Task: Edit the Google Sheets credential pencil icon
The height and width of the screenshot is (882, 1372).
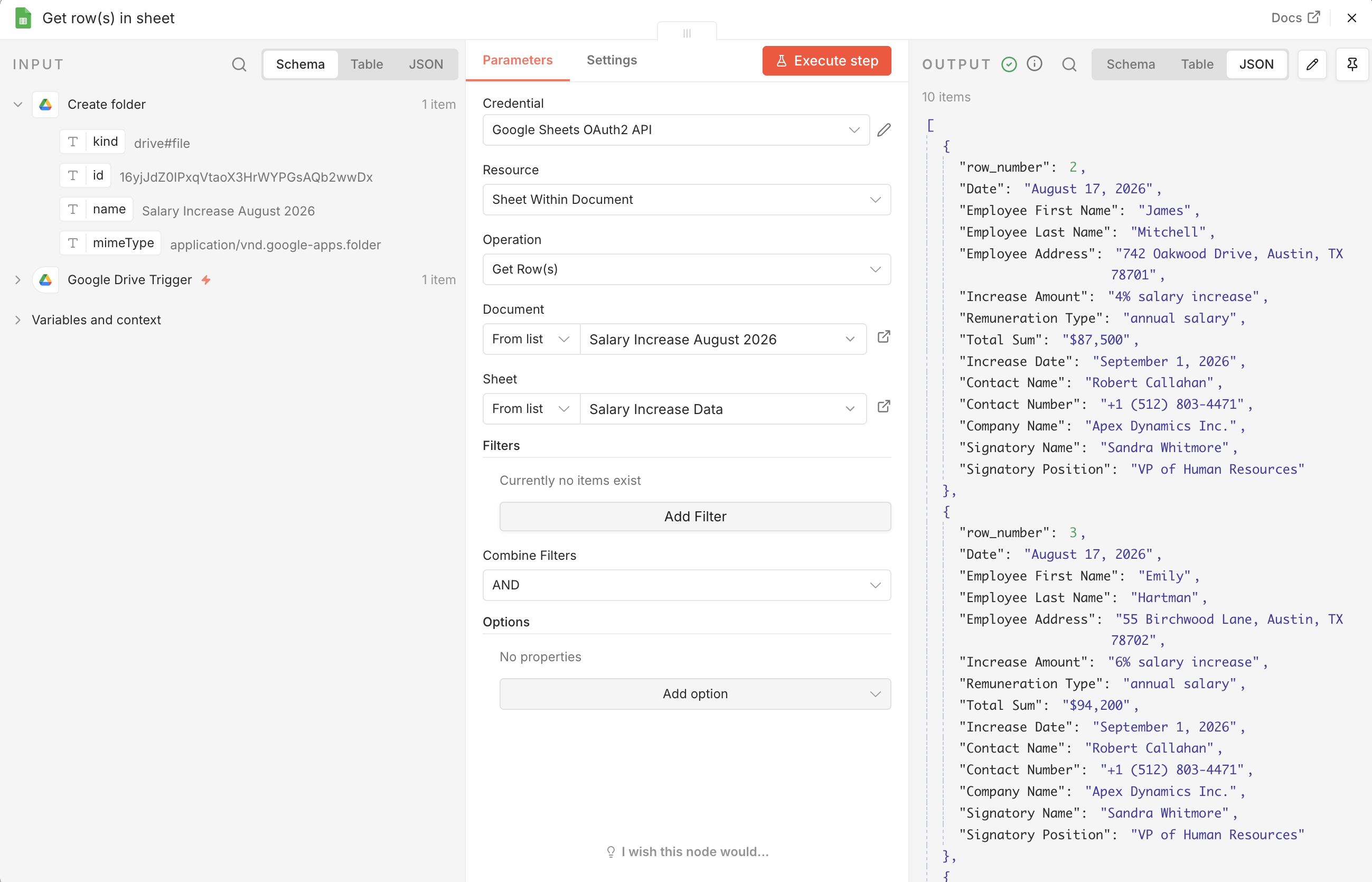Action: coord(884,130)
